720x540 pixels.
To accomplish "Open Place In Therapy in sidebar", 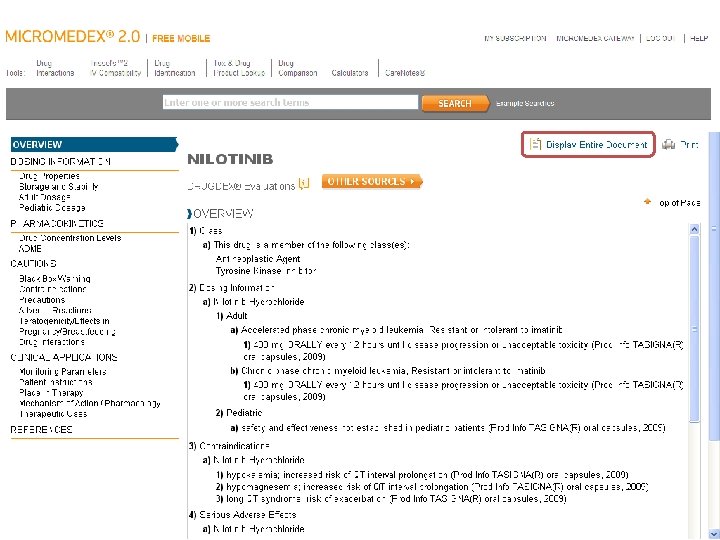I will tap(51, 393).
